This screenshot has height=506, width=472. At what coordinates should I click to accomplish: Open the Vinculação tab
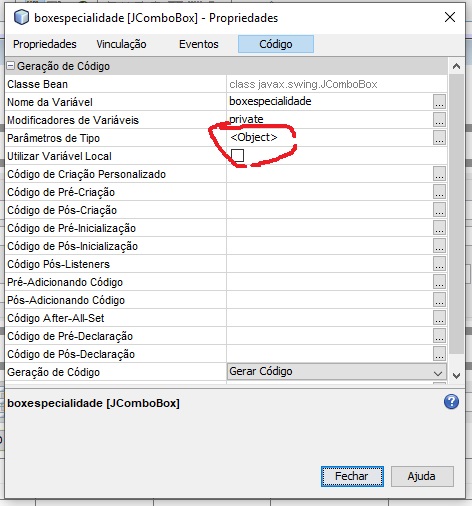click(x=121, y=44)
